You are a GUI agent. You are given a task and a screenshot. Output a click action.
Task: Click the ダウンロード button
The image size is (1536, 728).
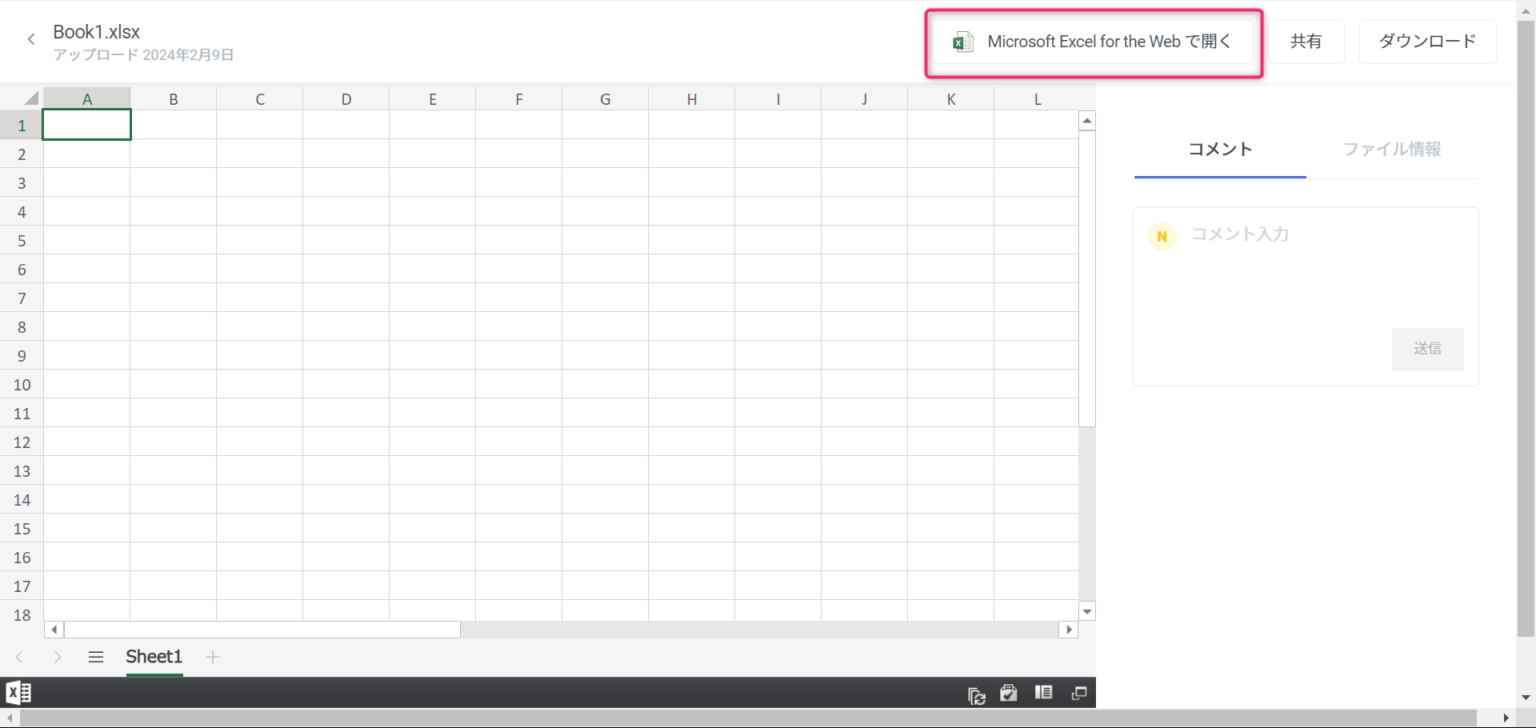coord(1427,41)
